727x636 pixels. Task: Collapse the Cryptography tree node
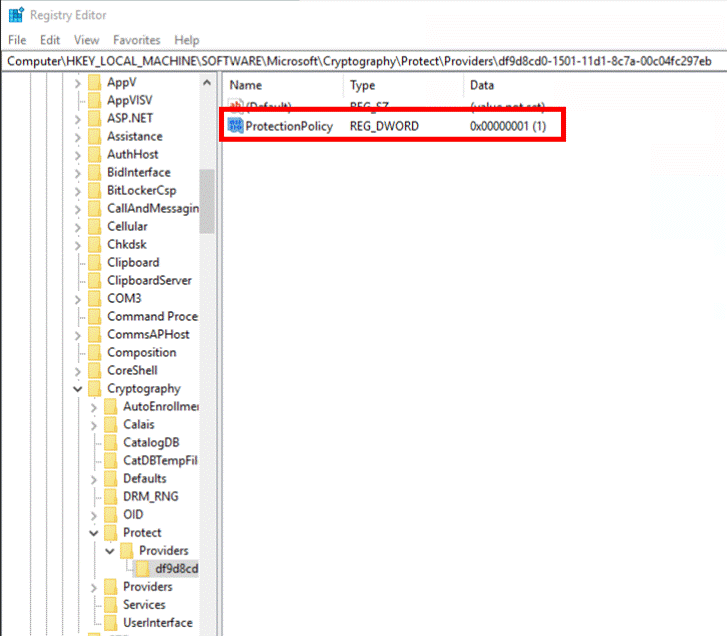[77, 389]
